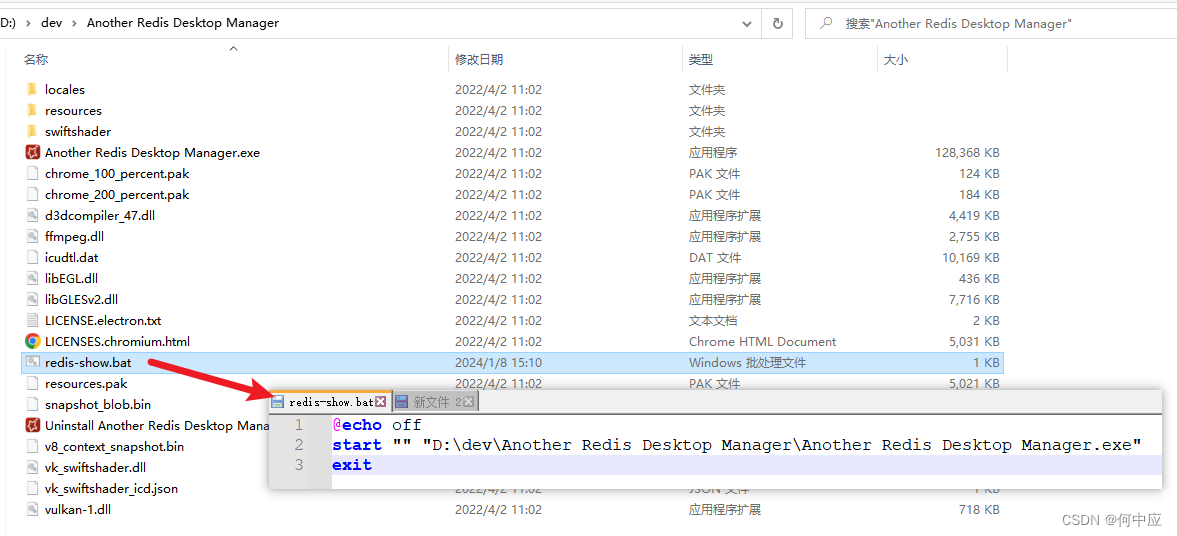
Task: Close the 新文件 2 editor tab
Action: coord(468,402)
